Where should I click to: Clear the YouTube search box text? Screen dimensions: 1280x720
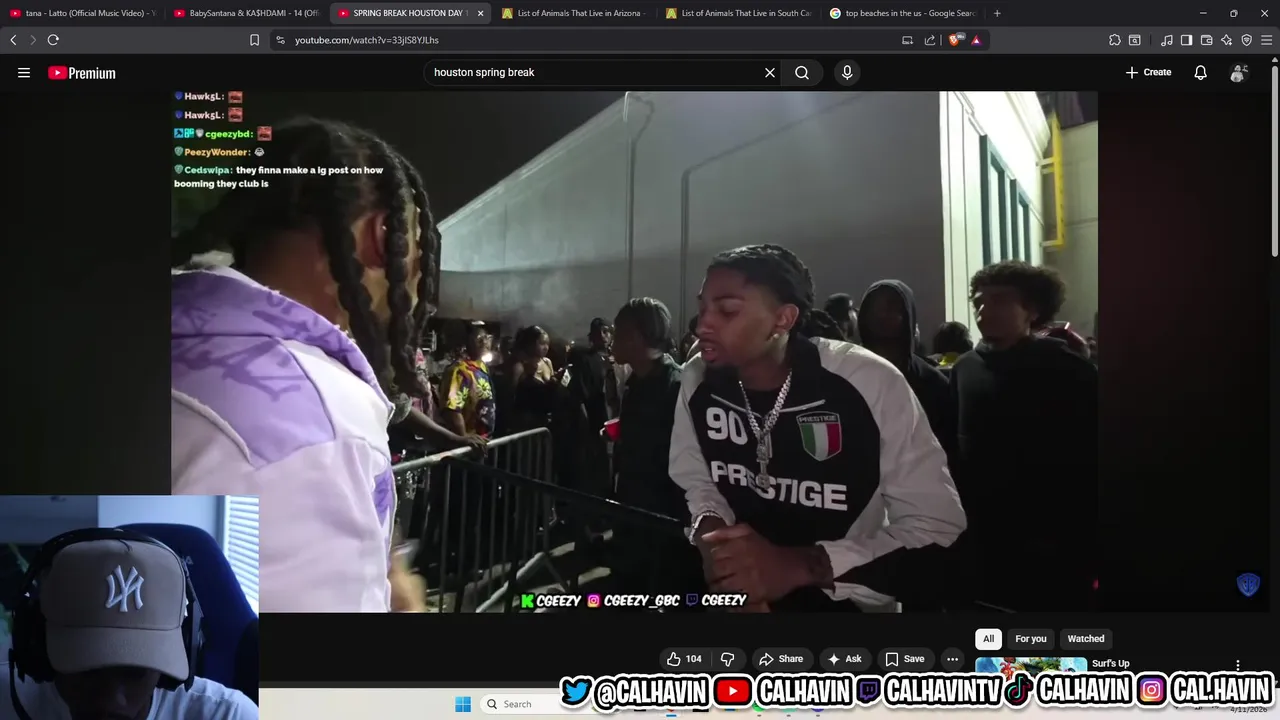point(770,72)
